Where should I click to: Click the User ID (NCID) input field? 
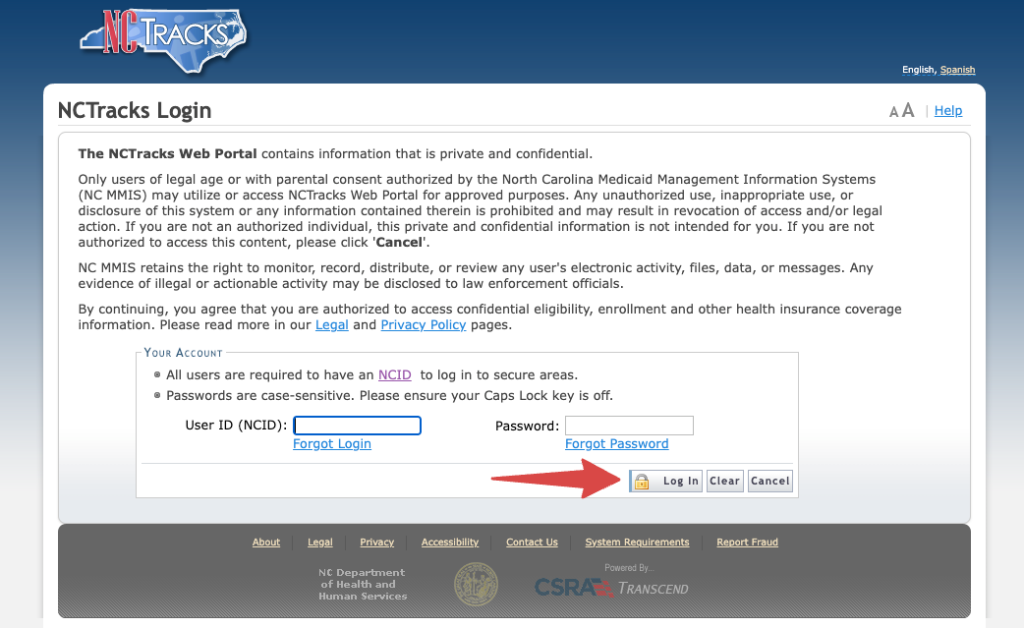[357, 425]
